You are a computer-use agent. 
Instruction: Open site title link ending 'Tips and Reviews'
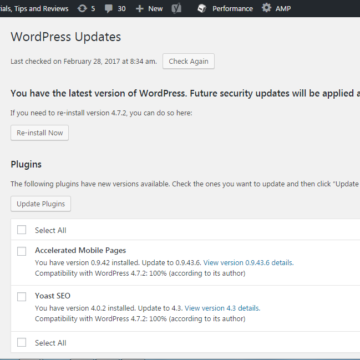coord(34,9)
